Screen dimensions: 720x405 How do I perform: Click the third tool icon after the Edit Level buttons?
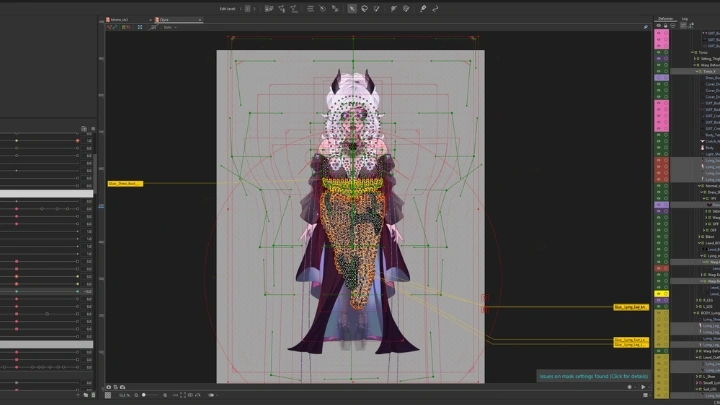point(294,8)
